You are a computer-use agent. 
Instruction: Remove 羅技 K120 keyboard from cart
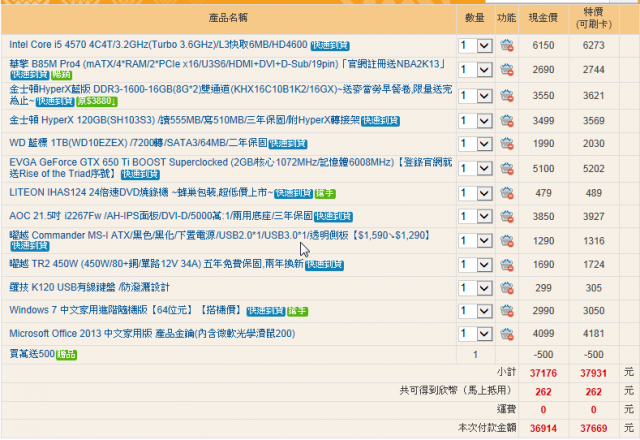pyautogui.click(x=507, y=288)
